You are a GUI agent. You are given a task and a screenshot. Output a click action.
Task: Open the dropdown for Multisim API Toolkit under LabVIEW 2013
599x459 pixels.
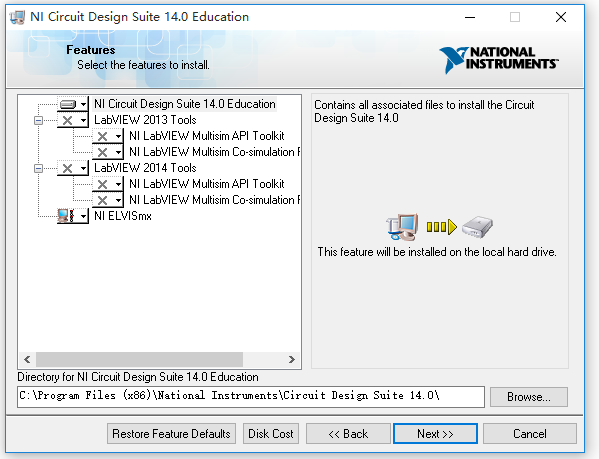point(108,136)
